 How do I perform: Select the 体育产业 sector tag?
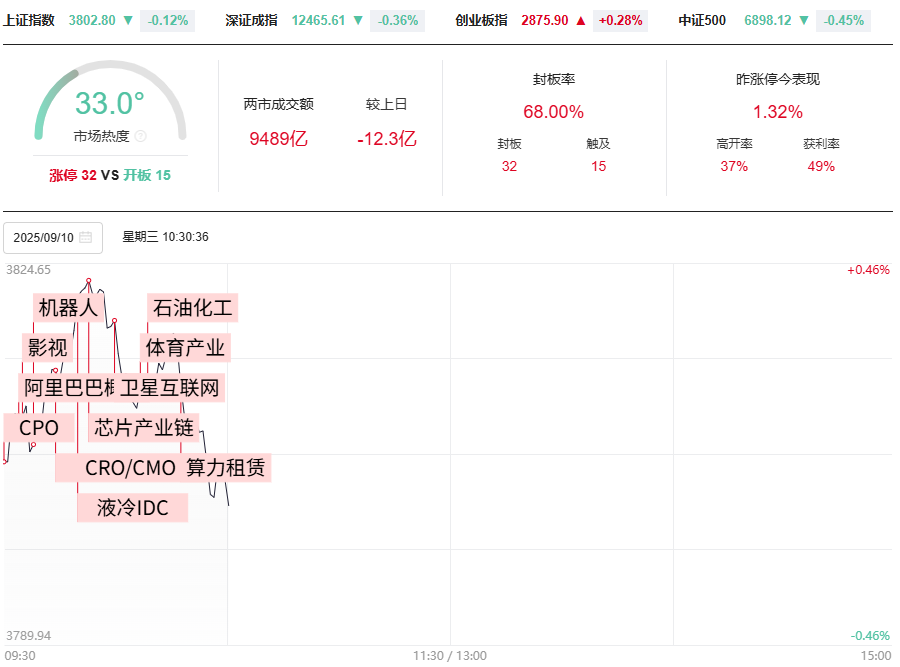185,348
